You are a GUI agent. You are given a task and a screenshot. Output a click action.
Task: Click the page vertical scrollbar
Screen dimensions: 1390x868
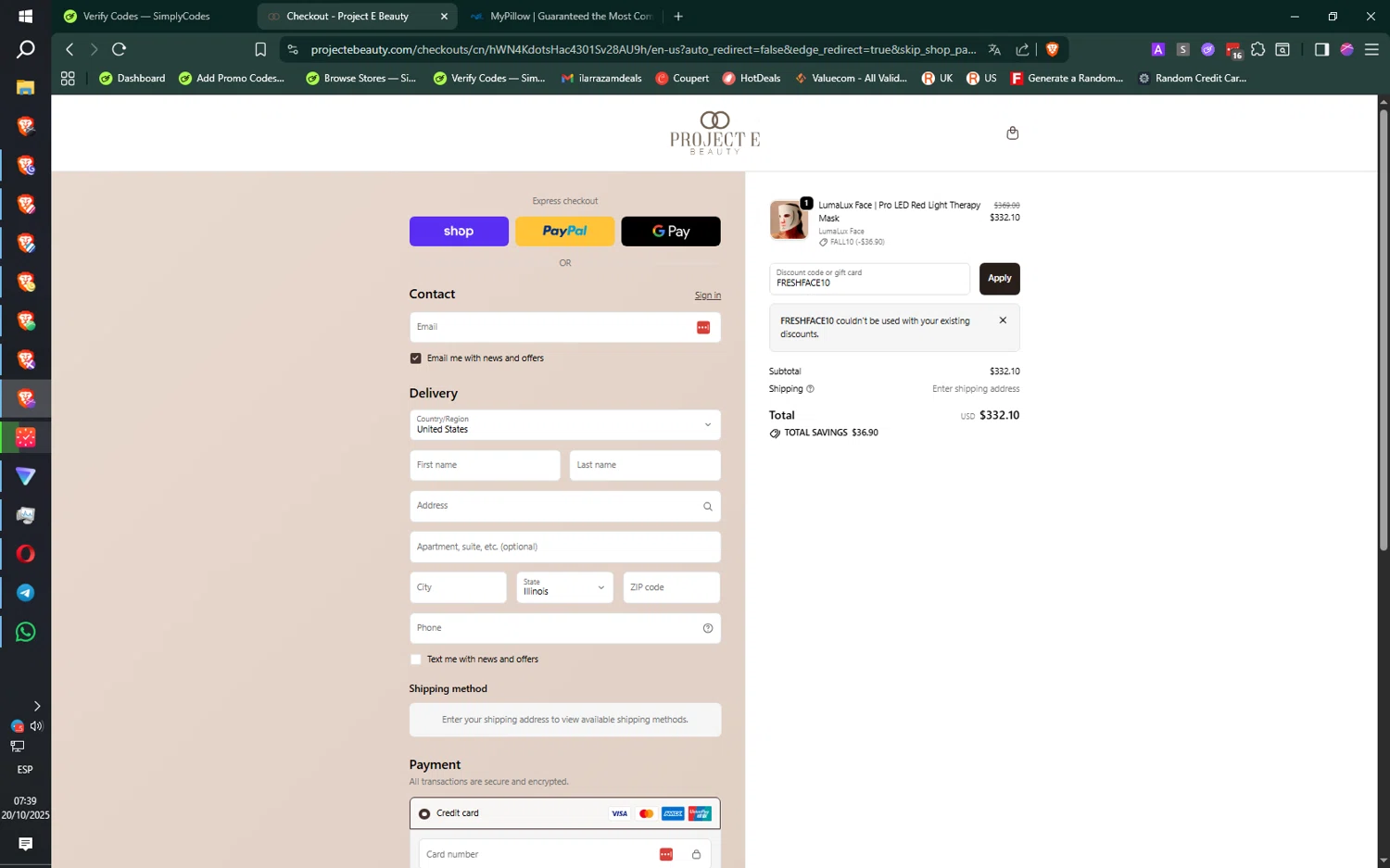tap(1384, 329)
